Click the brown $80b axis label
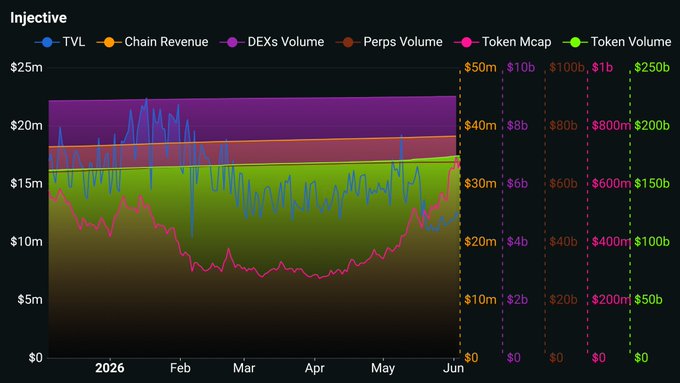 [563, 125]
